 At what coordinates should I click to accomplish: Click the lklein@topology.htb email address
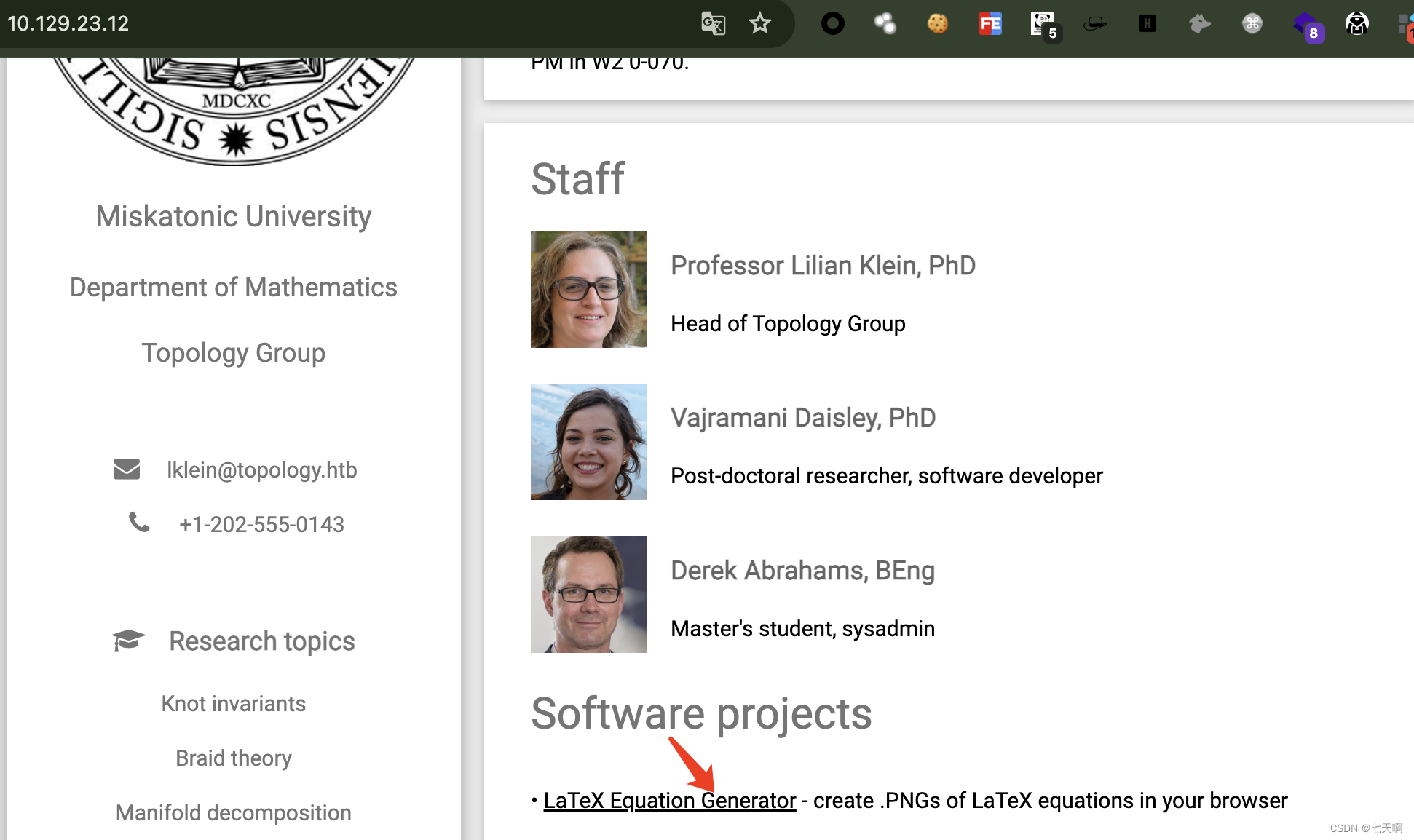[261, 469]
